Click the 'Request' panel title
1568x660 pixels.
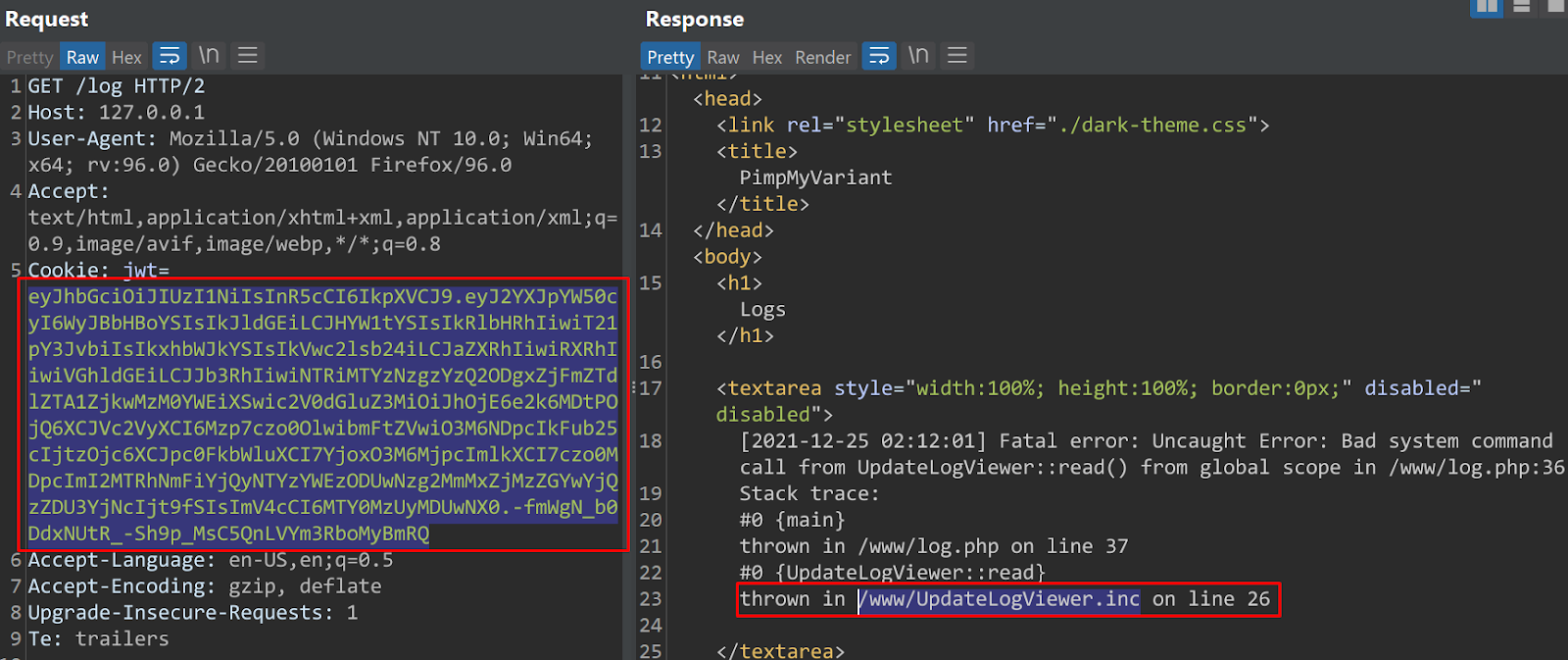[x=46, y=20]
